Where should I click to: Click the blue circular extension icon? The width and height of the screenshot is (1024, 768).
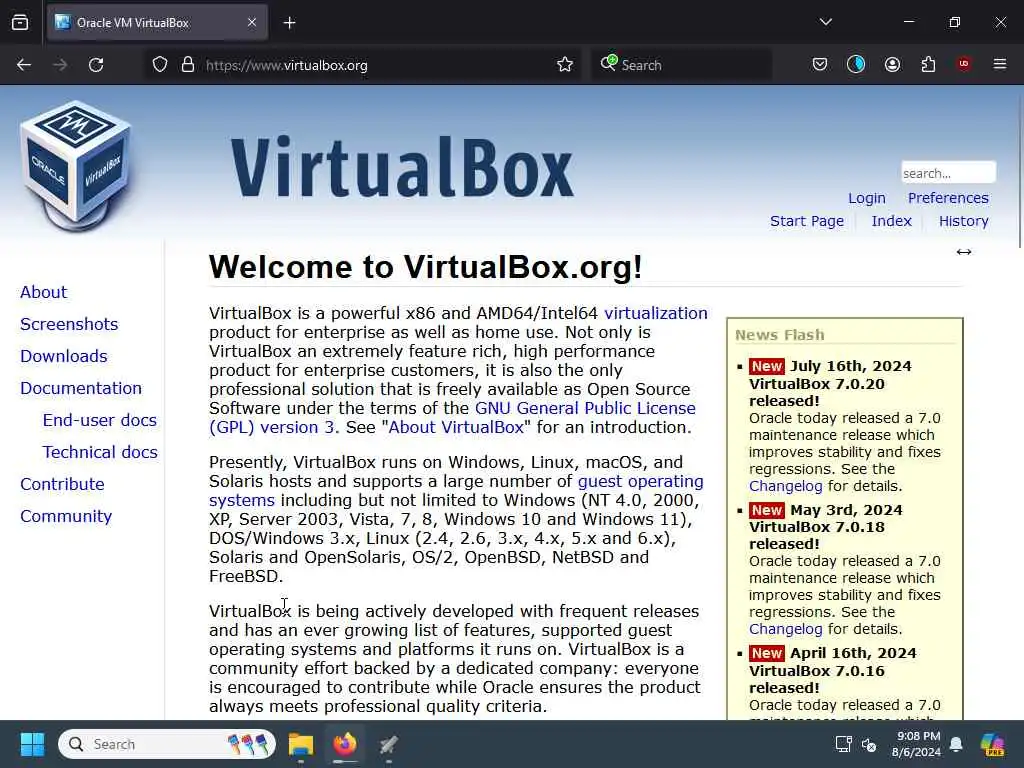pyautogui.click(x=856, y=64)
